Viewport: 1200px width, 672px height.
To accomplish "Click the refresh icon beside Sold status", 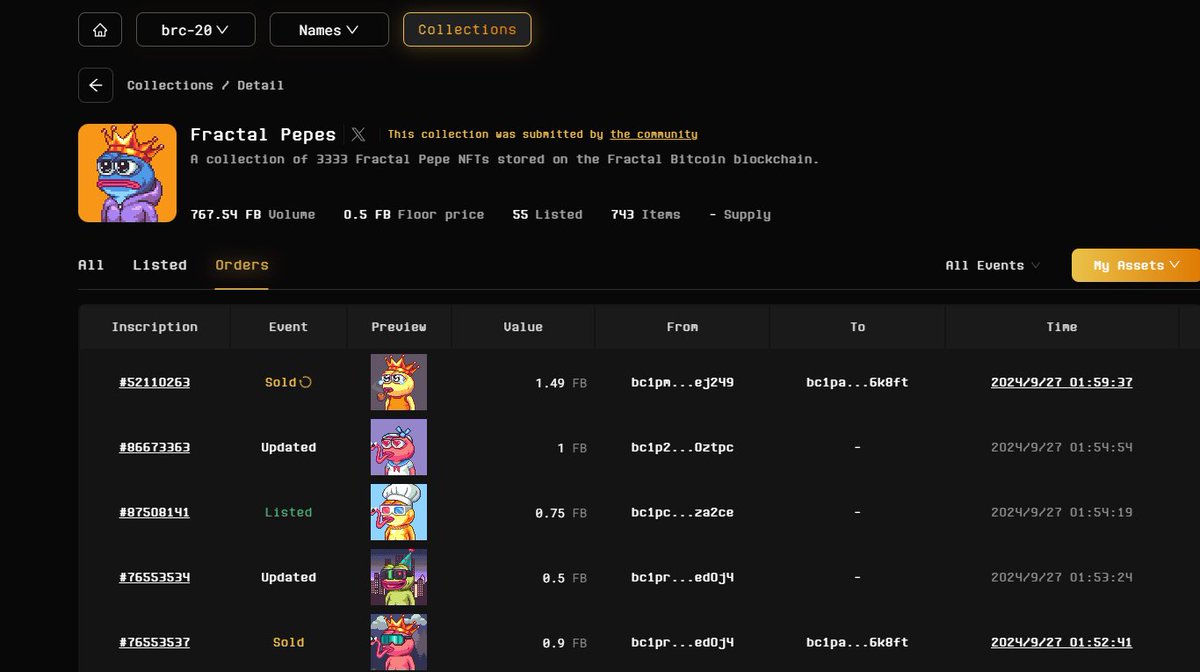I will [x=305, y=382].
